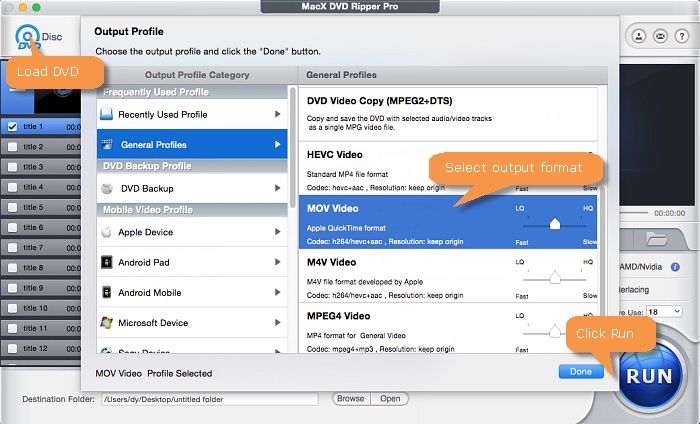Select title 11 row
This screenshot has width=700, height=424.
[41, 328]
